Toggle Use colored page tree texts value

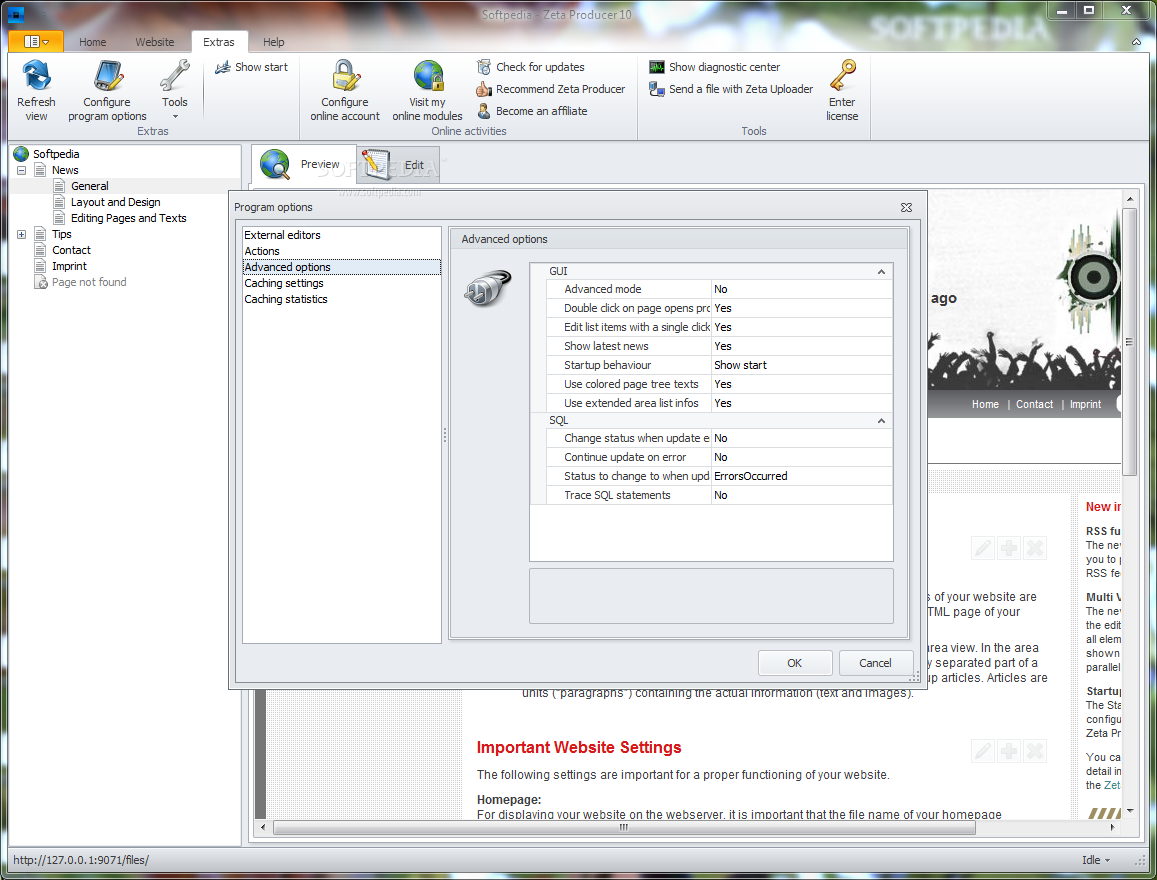801,384
